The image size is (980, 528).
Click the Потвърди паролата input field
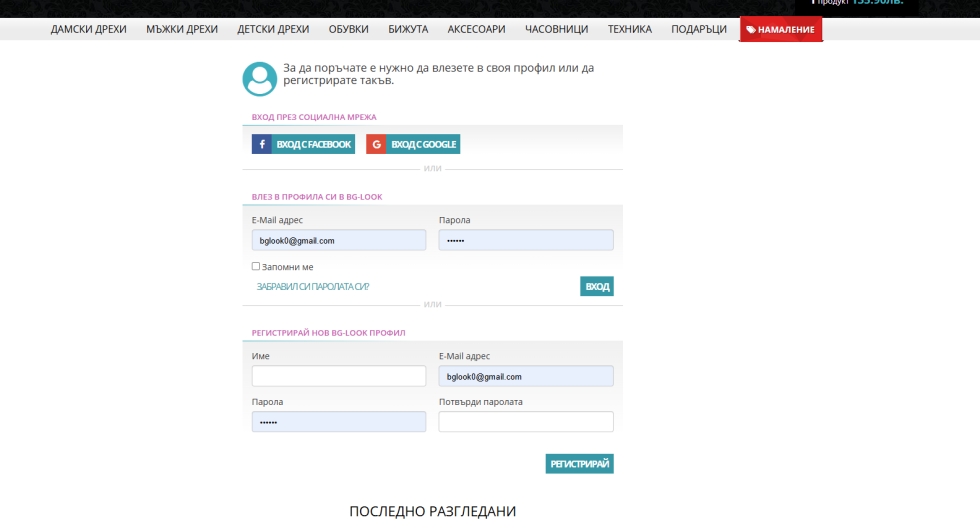tap(526, 422)
